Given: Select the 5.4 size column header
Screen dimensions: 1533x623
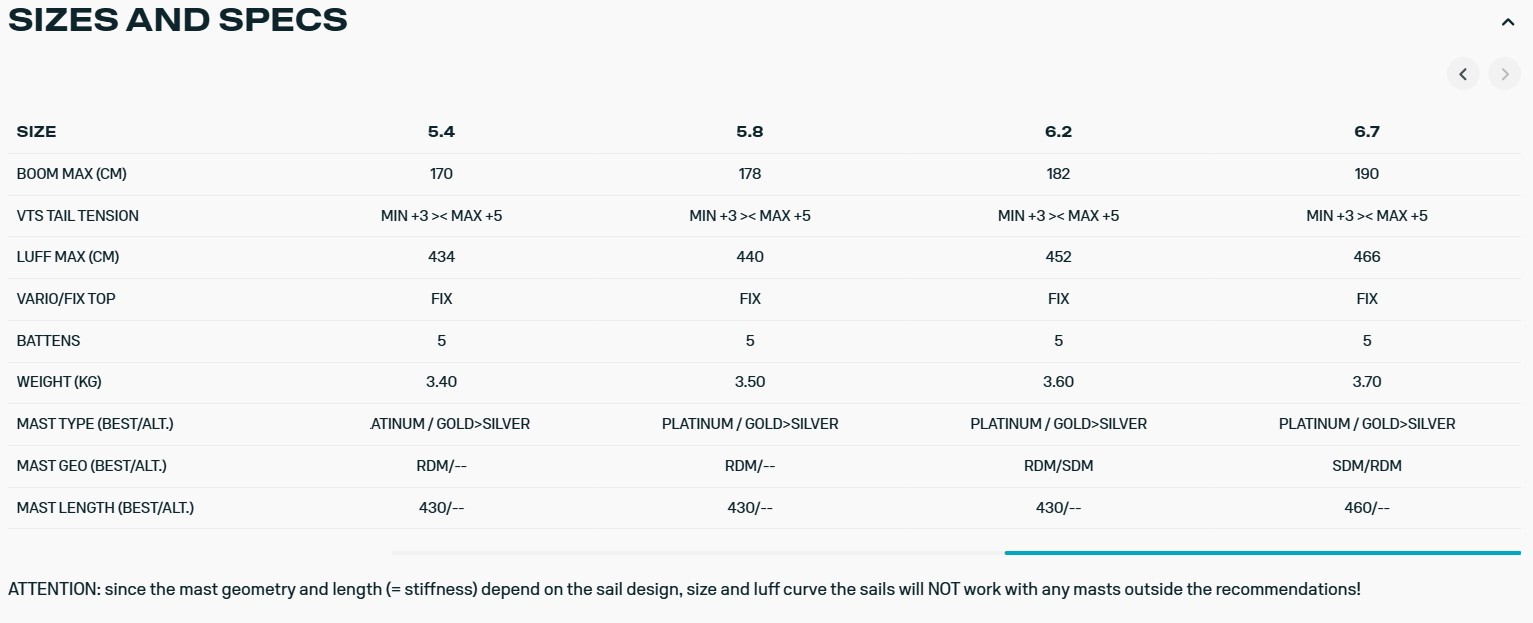Looking at the screenshot, I should 441,132.
